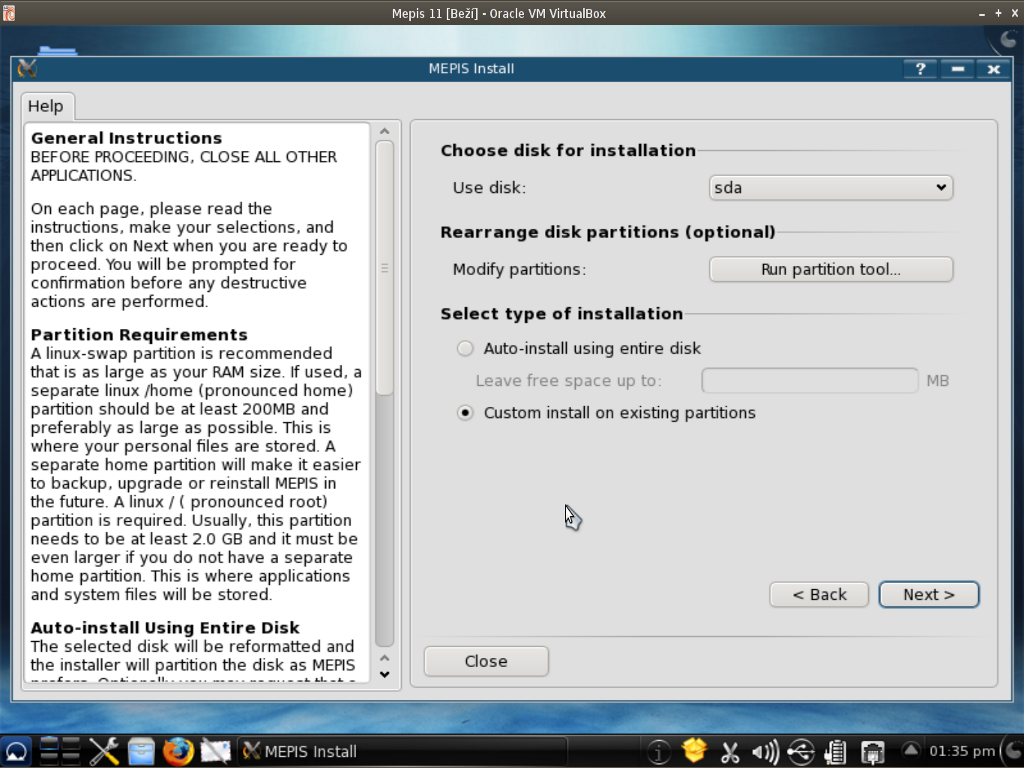Click the Auto-install Using Entire Disk heading

pyautogui.click(x=165, y=628)
